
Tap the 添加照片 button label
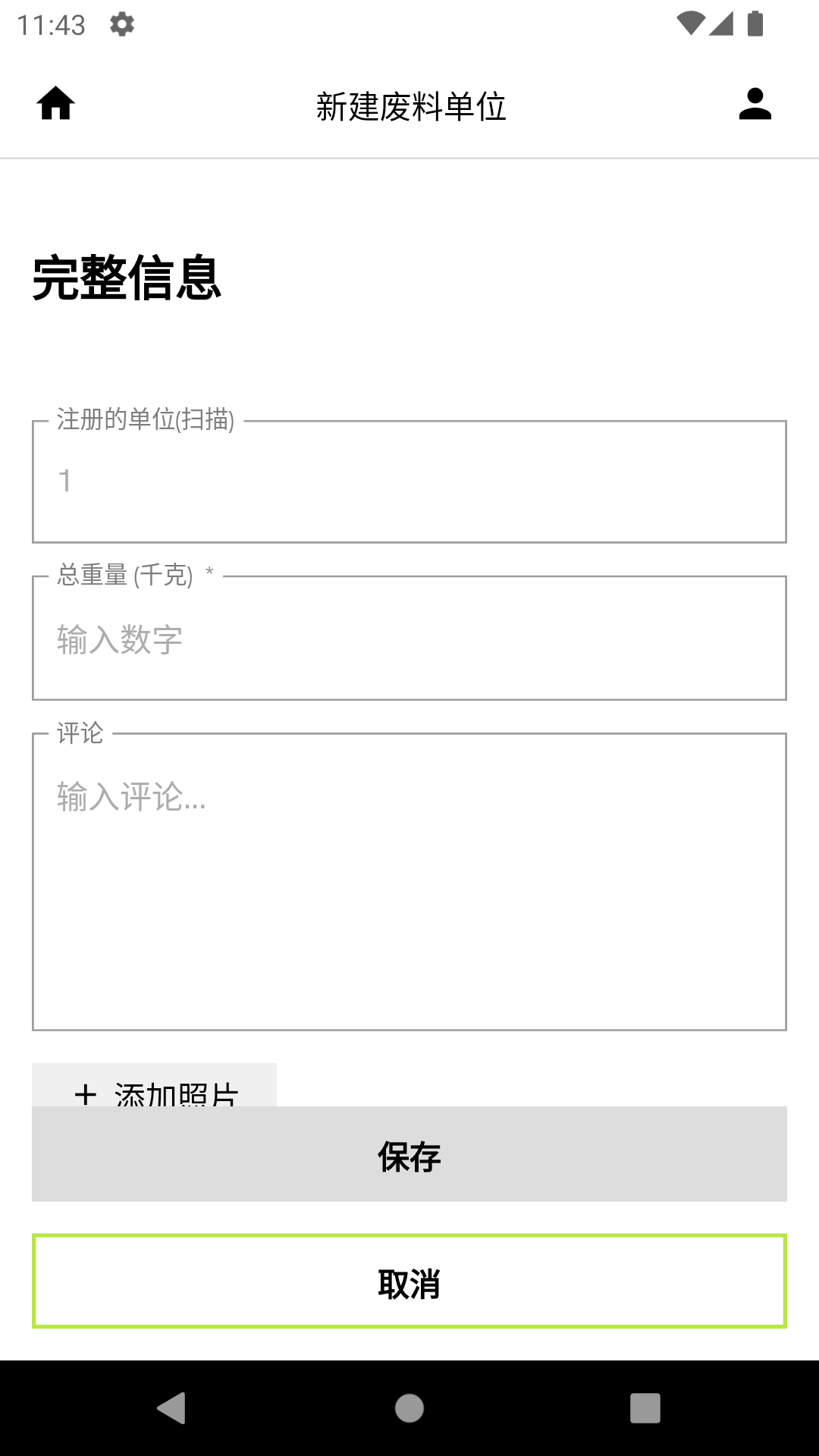coord(177,1093)
